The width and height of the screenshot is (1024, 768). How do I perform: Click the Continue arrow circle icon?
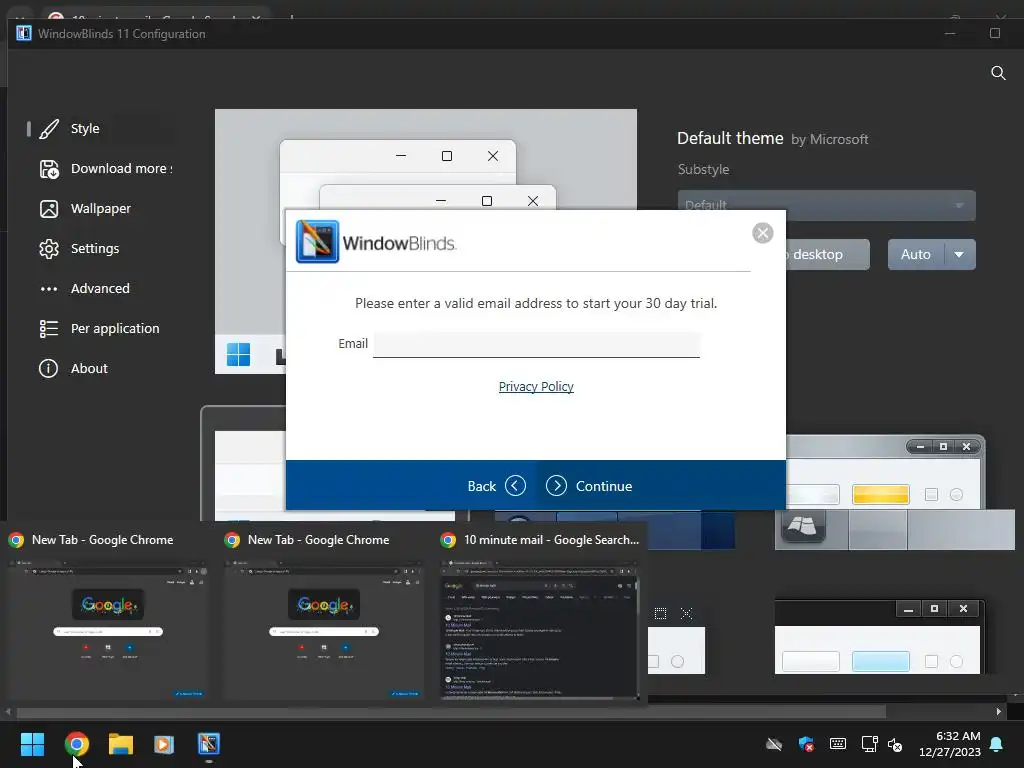click(556, 486)
